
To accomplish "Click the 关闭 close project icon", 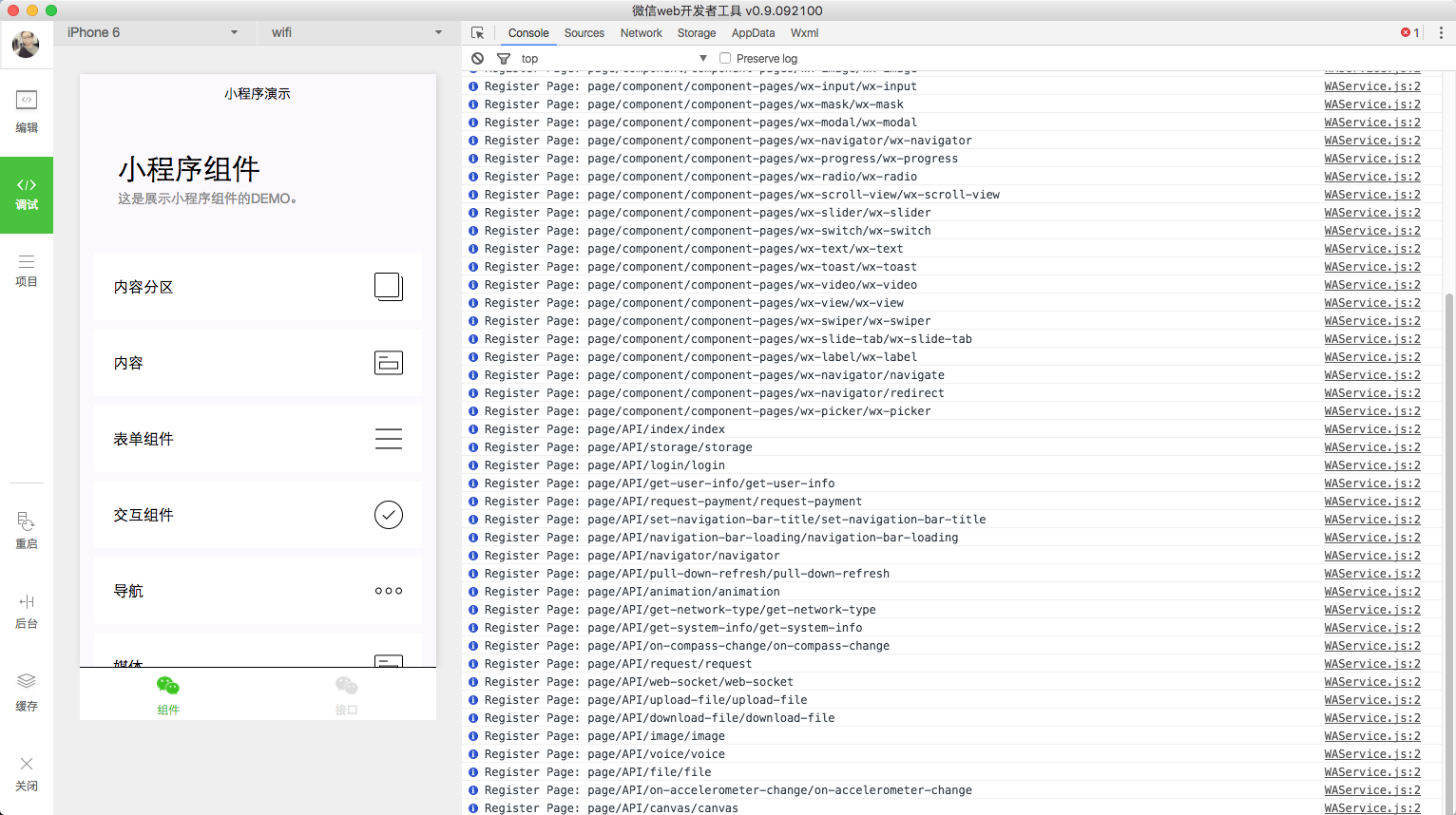I will (27, 773).
